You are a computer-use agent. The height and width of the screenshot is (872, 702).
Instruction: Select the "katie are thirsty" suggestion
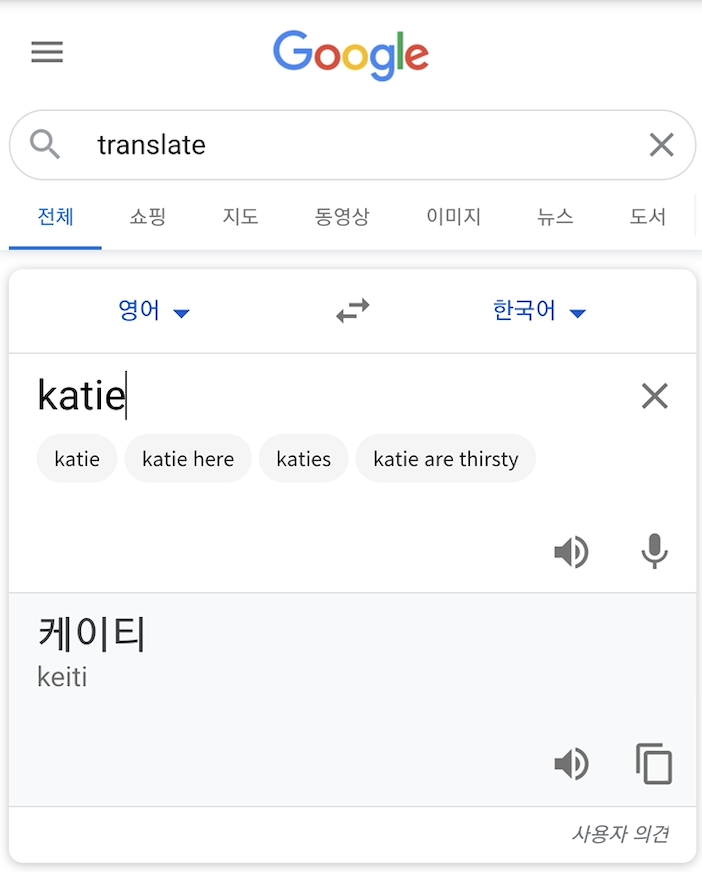pos(445,459)
